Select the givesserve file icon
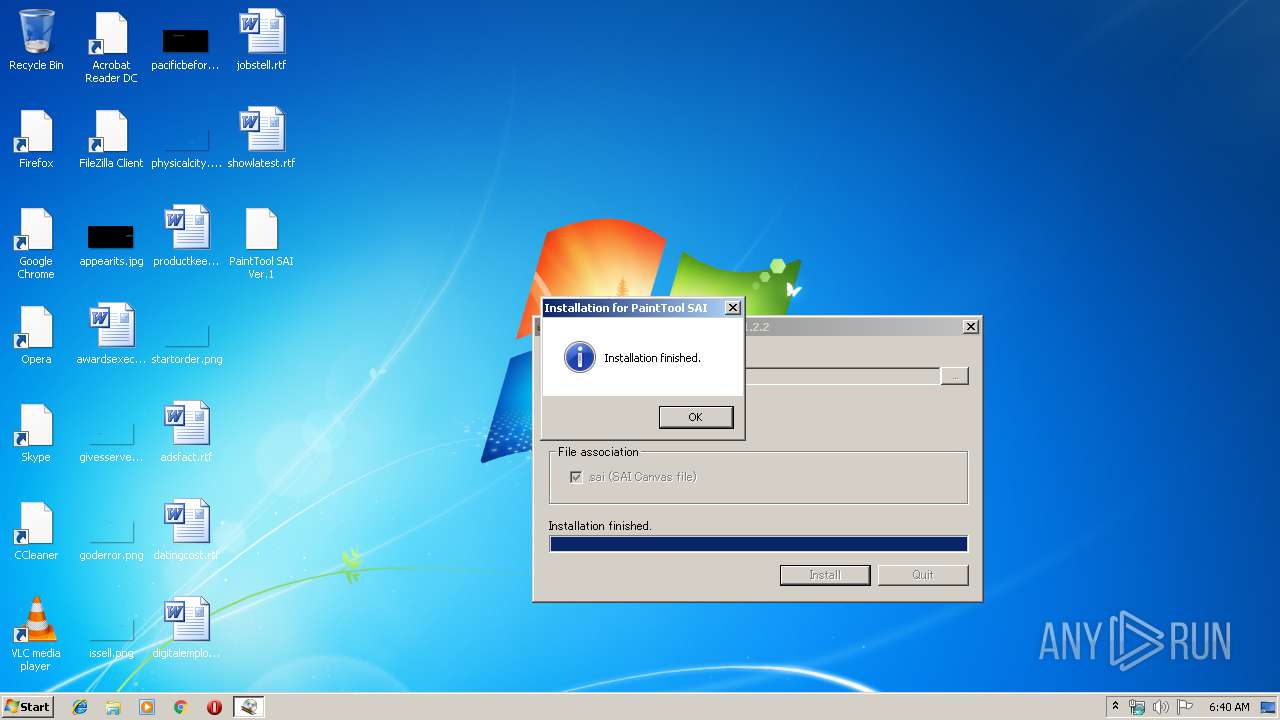Viewport: 1280px width, 720px height. pyautogui.click(x=111, y=440)
